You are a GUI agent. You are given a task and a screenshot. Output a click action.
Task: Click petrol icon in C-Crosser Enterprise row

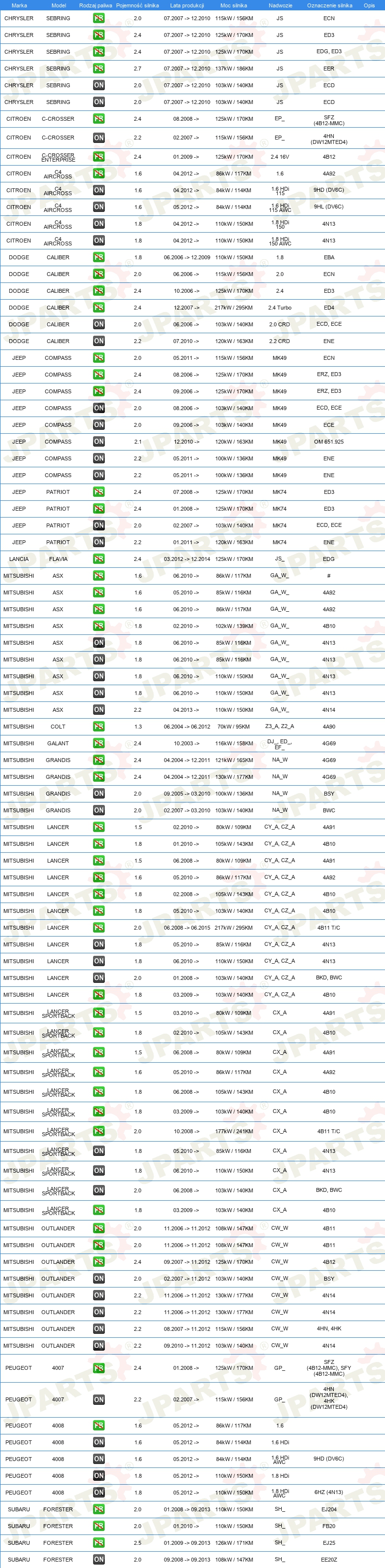pyautogui.click(x=98, y=157)
